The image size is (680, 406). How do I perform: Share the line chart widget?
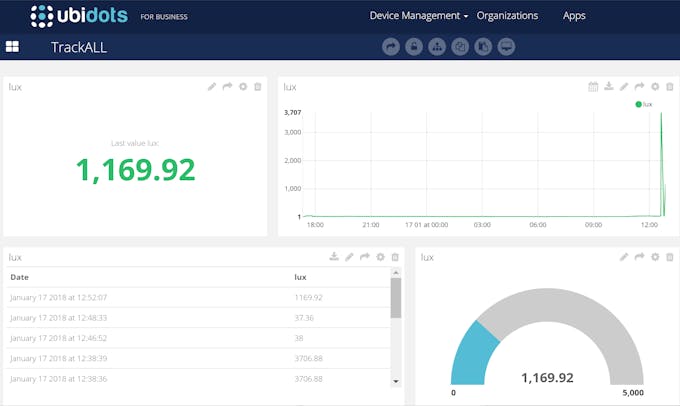(x=640, y=87)
